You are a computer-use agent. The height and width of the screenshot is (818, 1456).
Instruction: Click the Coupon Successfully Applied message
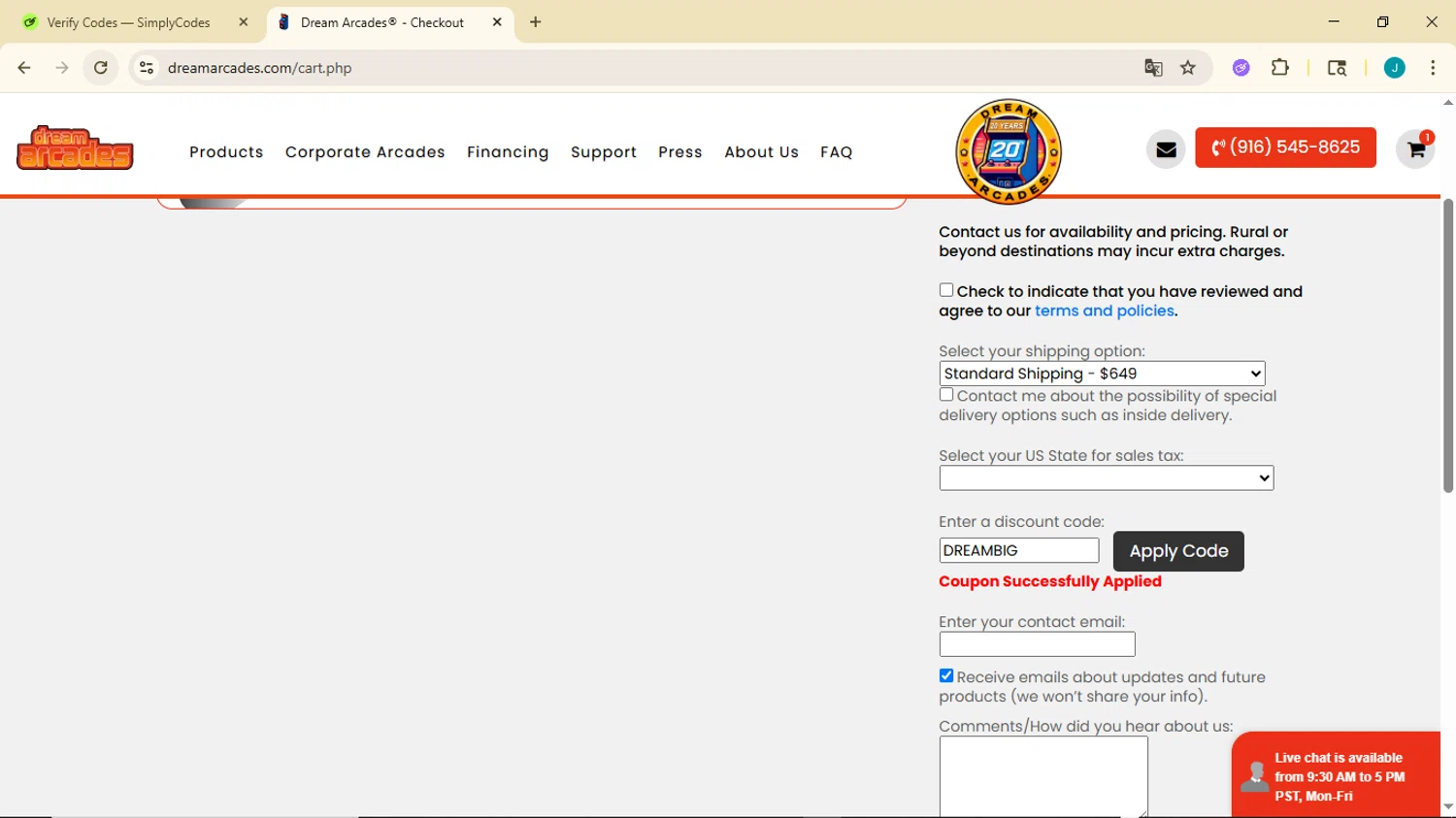[x=1050, y=581]
